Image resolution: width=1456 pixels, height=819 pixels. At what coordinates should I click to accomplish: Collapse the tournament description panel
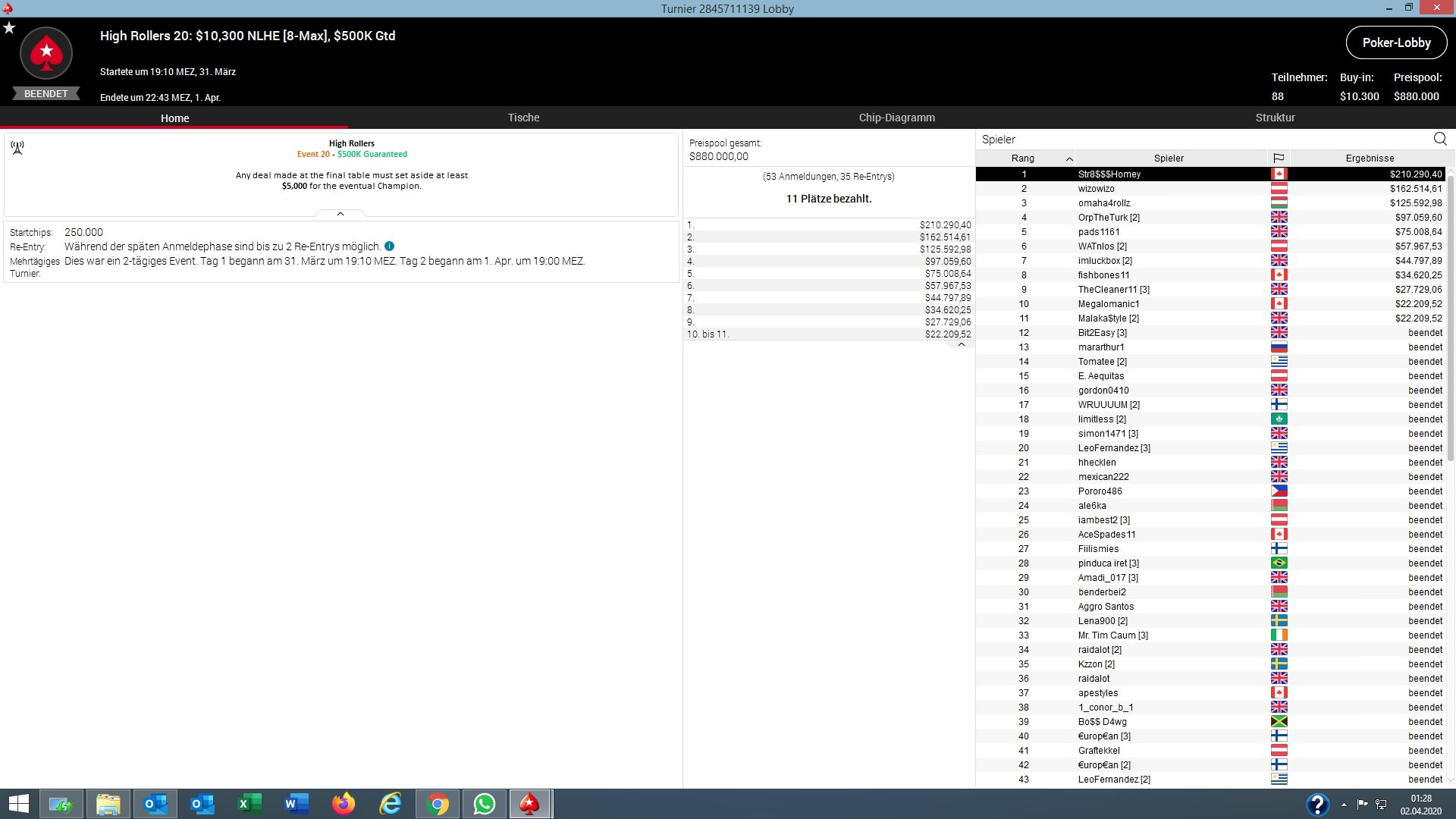340,215
